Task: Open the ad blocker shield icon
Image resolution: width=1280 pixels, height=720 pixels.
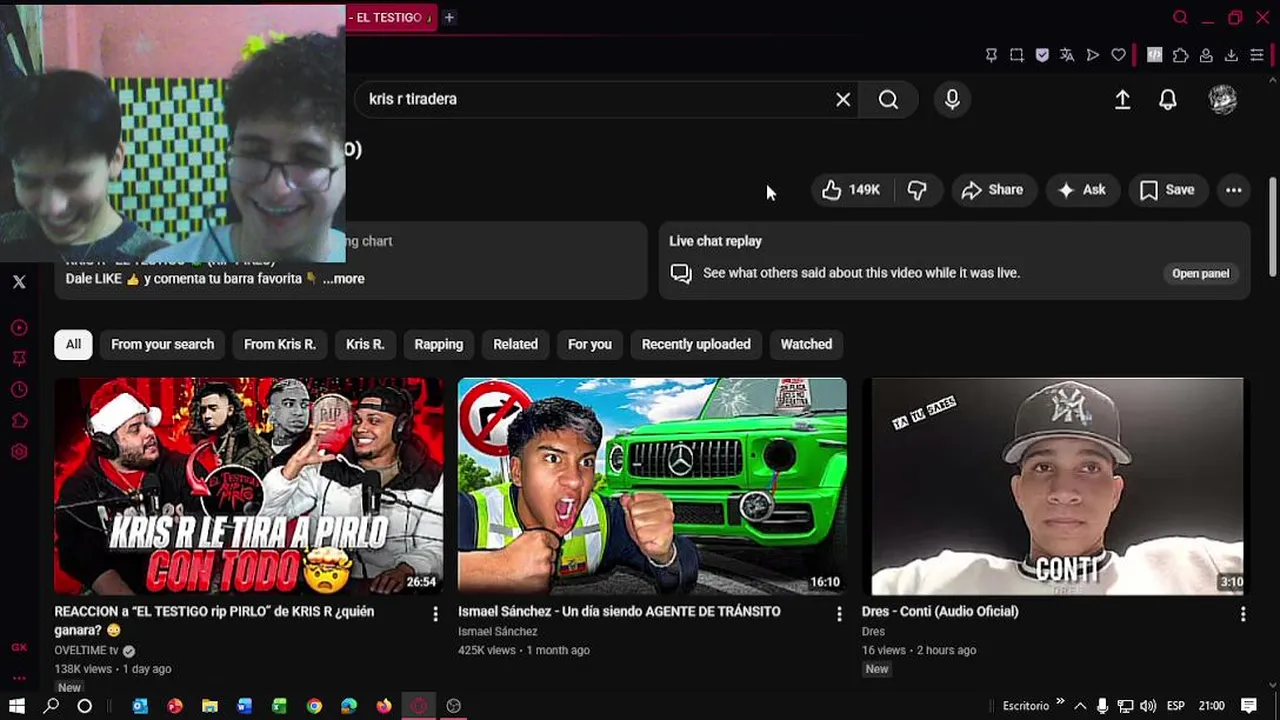Action: pyautogui.click(x=1042, y=55)
